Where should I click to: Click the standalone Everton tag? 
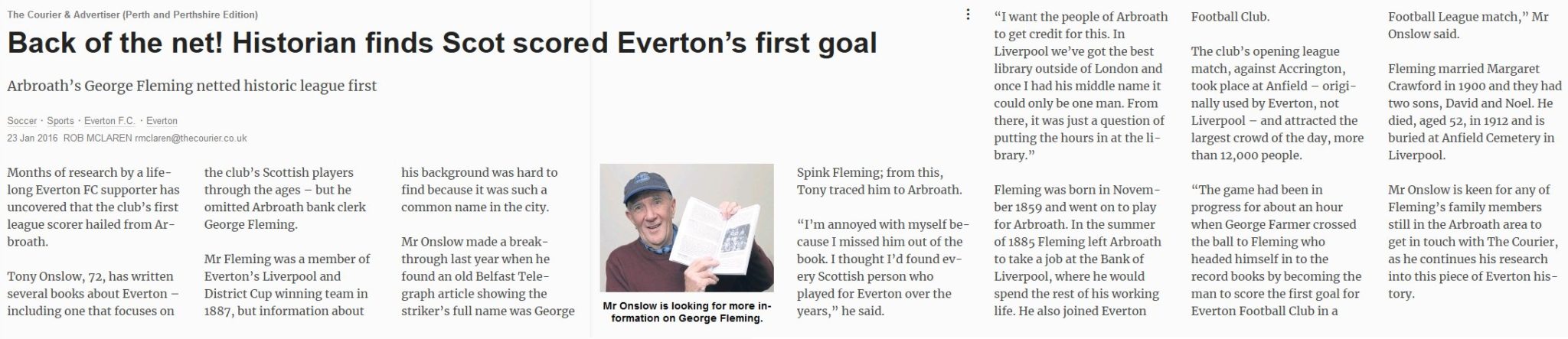pos(162,121)
